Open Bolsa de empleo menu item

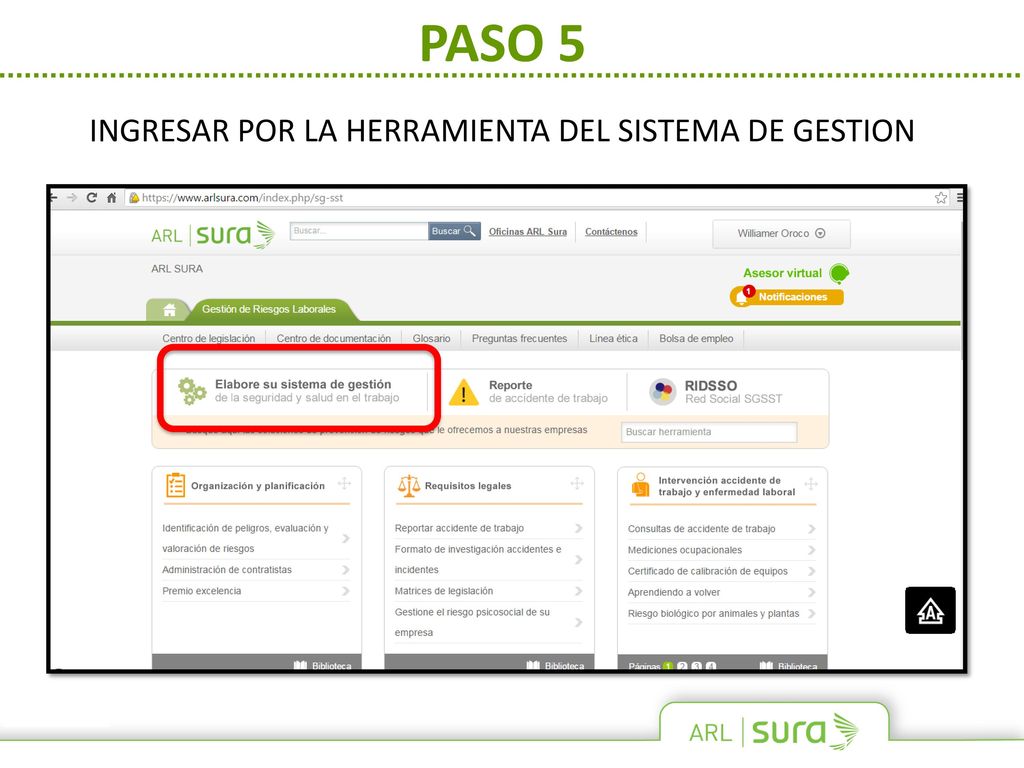coord(696,338)
